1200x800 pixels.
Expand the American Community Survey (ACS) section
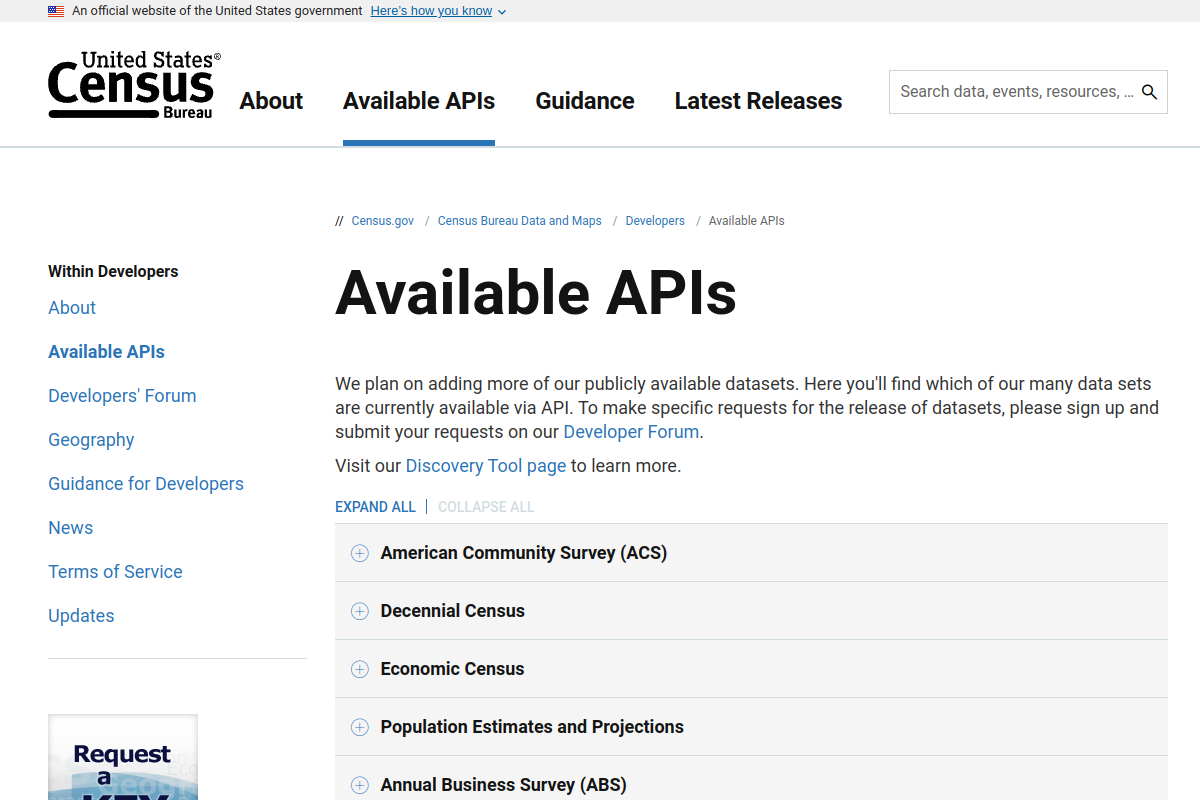pos(751,553)
